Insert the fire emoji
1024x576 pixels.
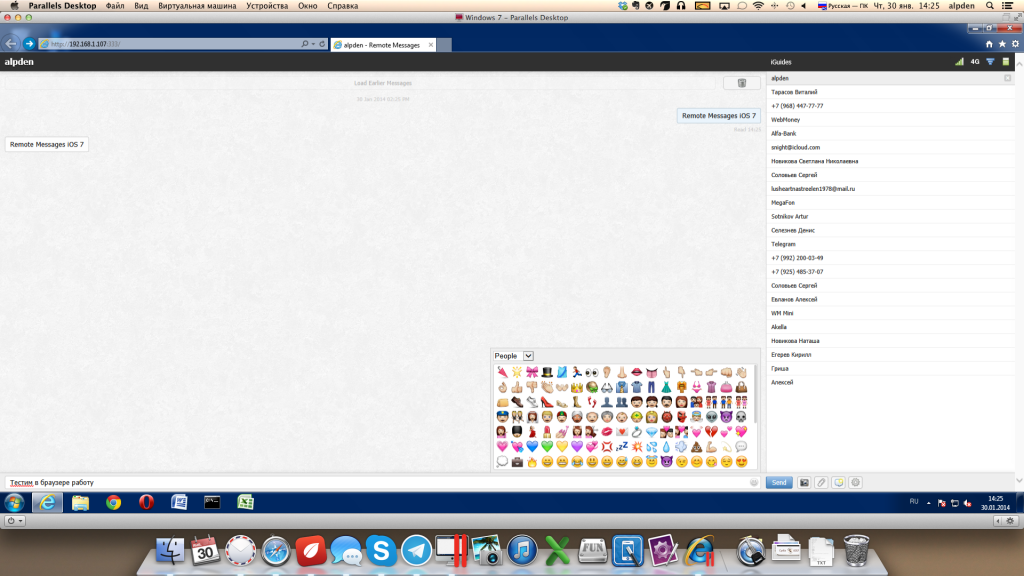click(532, 462)
